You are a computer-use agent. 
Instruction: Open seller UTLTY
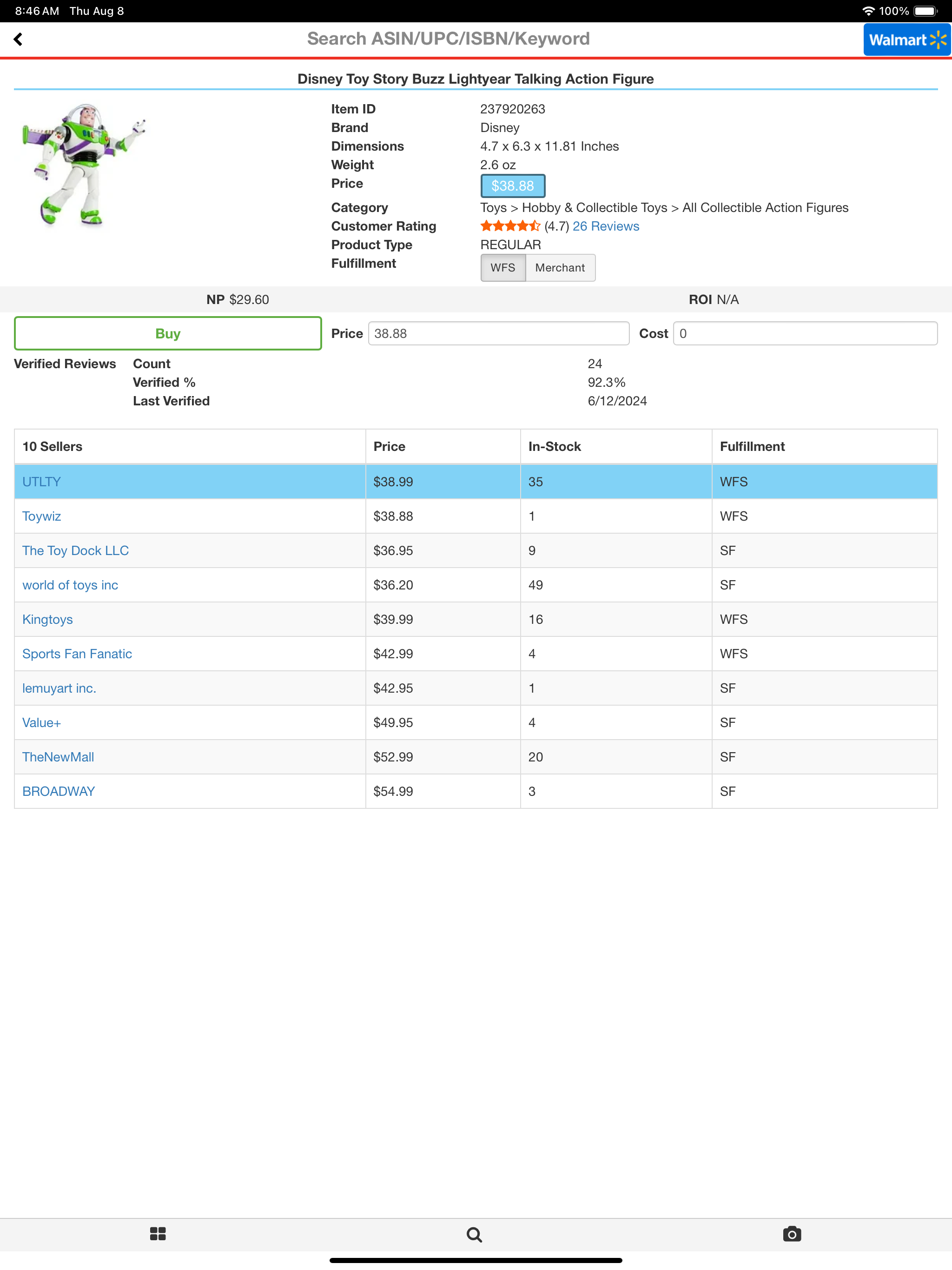point(41,482)
